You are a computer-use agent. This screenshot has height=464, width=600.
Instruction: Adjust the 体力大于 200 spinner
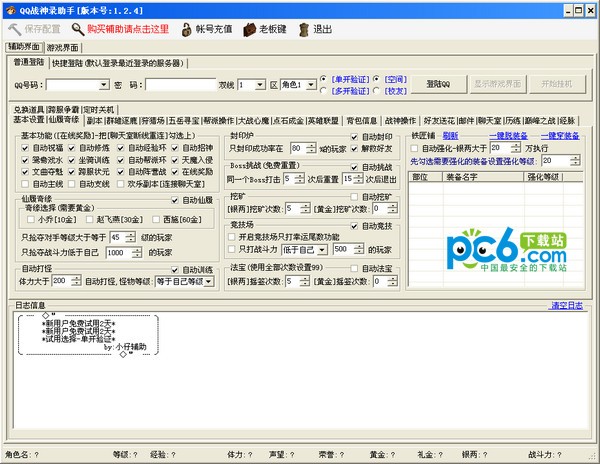pos(76,281)
